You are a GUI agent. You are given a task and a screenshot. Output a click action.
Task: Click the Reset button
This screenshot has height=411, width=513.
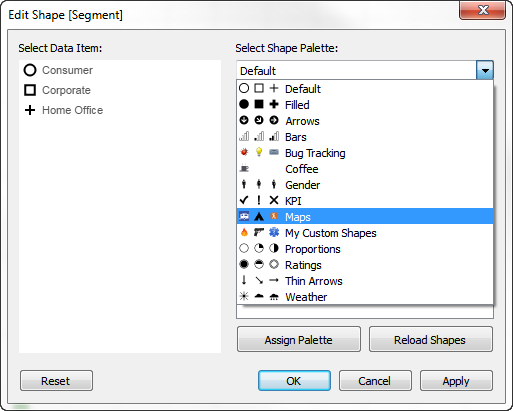coord(56,380)
